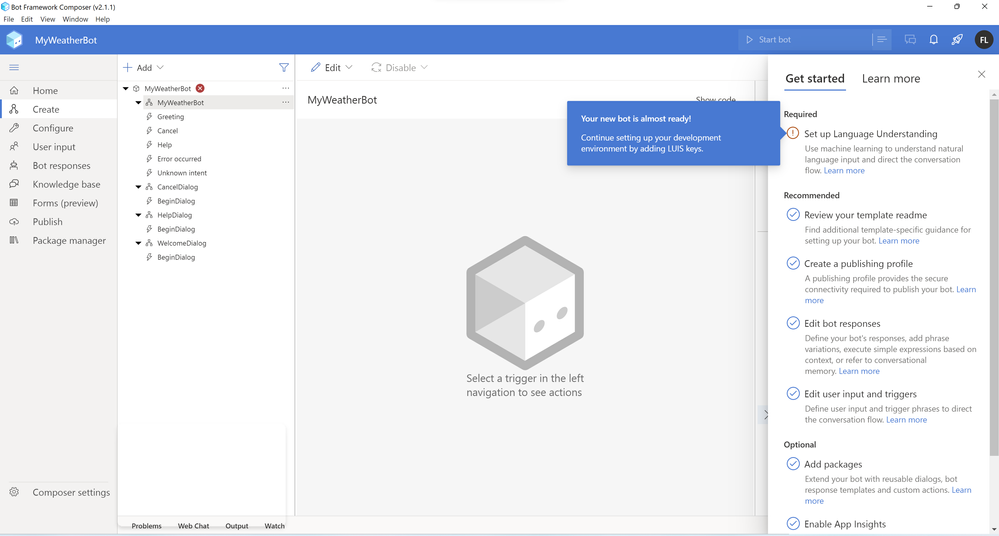Collapse the MyWeatherBot dialog node

[x=138, y=103]
